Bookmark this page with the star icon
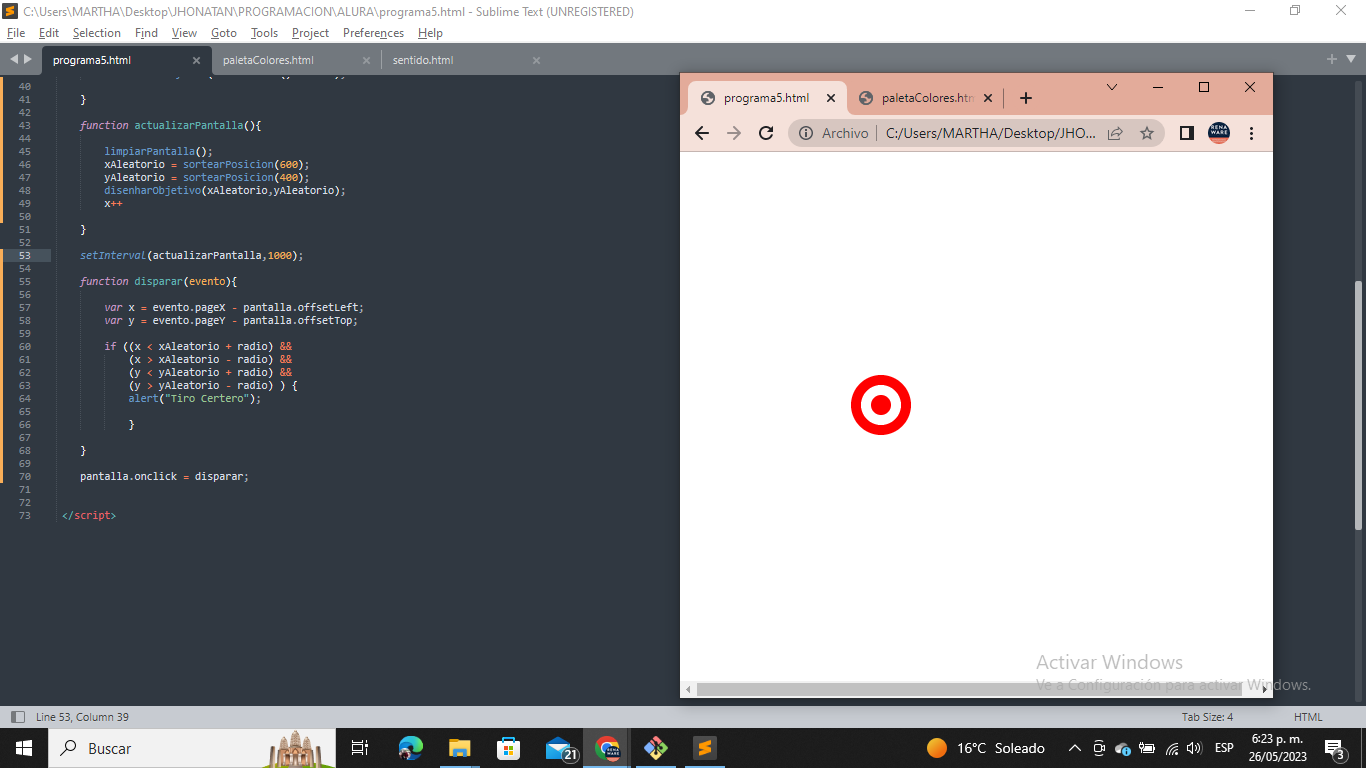1366x768 pixels. [x=1147, y=133]
